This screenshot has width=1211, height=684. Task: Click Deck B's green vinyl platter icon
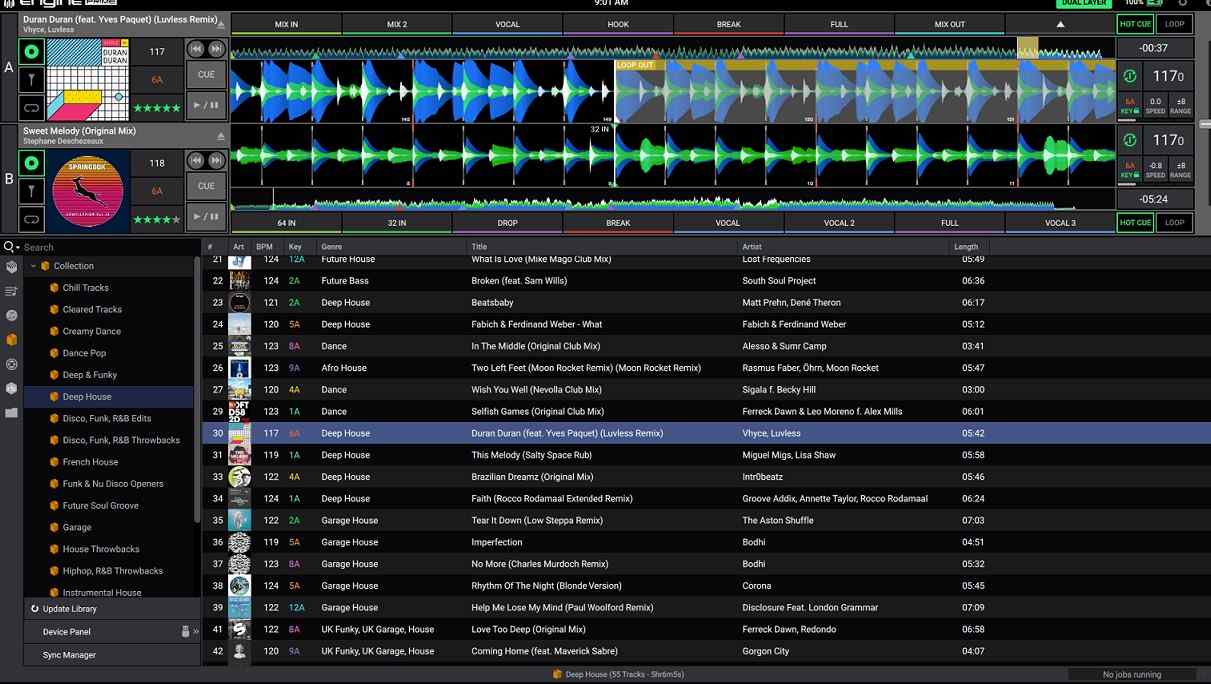(32, 163)
